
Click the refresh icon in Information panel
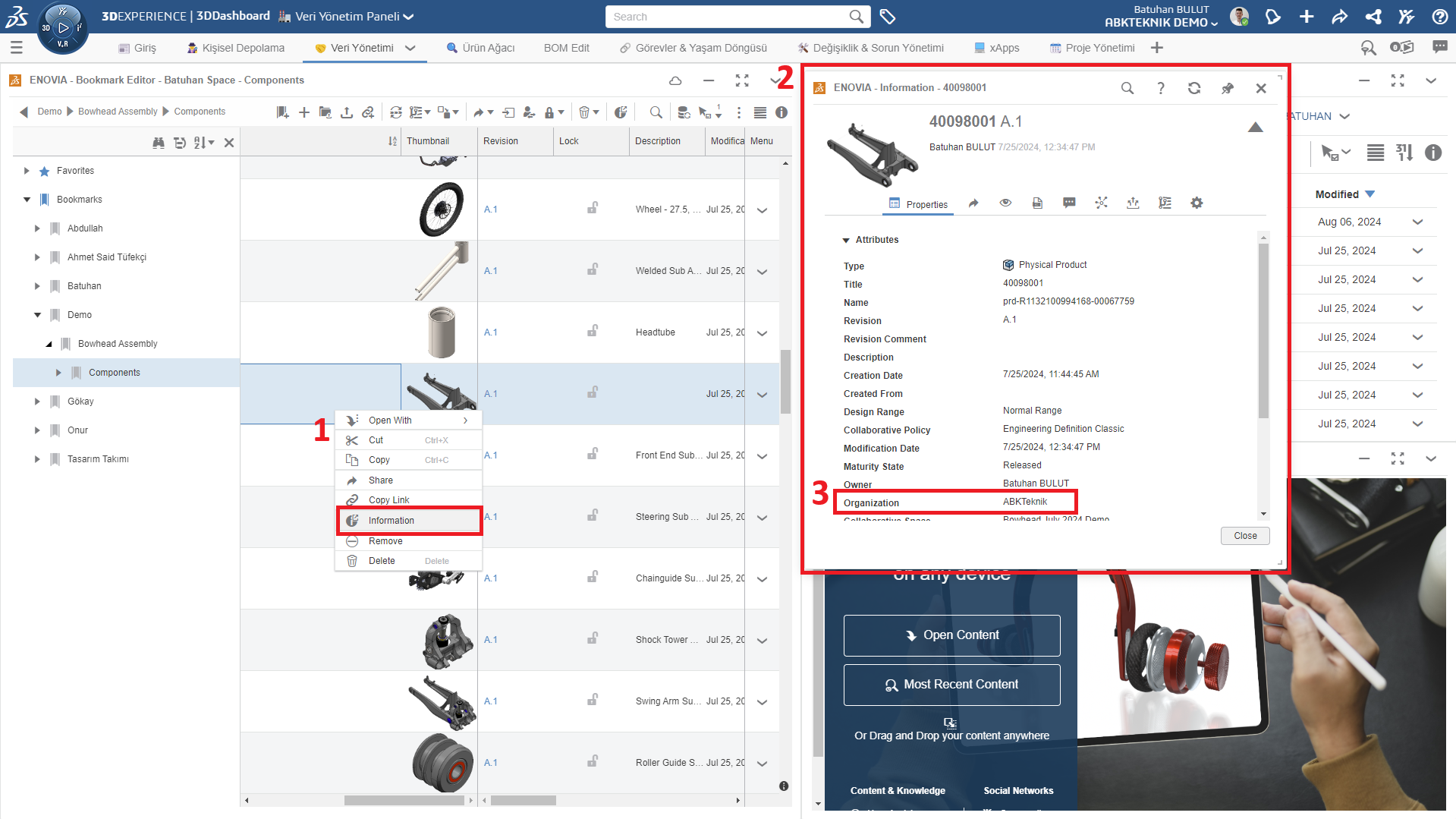[x=1193, y=88]
